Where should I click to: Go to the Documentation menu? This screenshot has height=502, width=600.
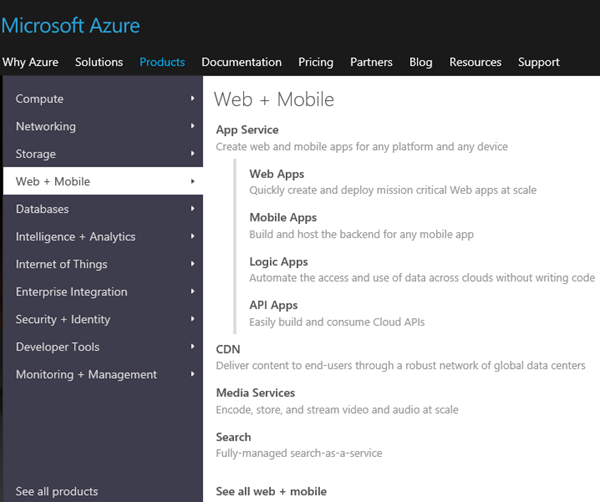tap(241, 62)
